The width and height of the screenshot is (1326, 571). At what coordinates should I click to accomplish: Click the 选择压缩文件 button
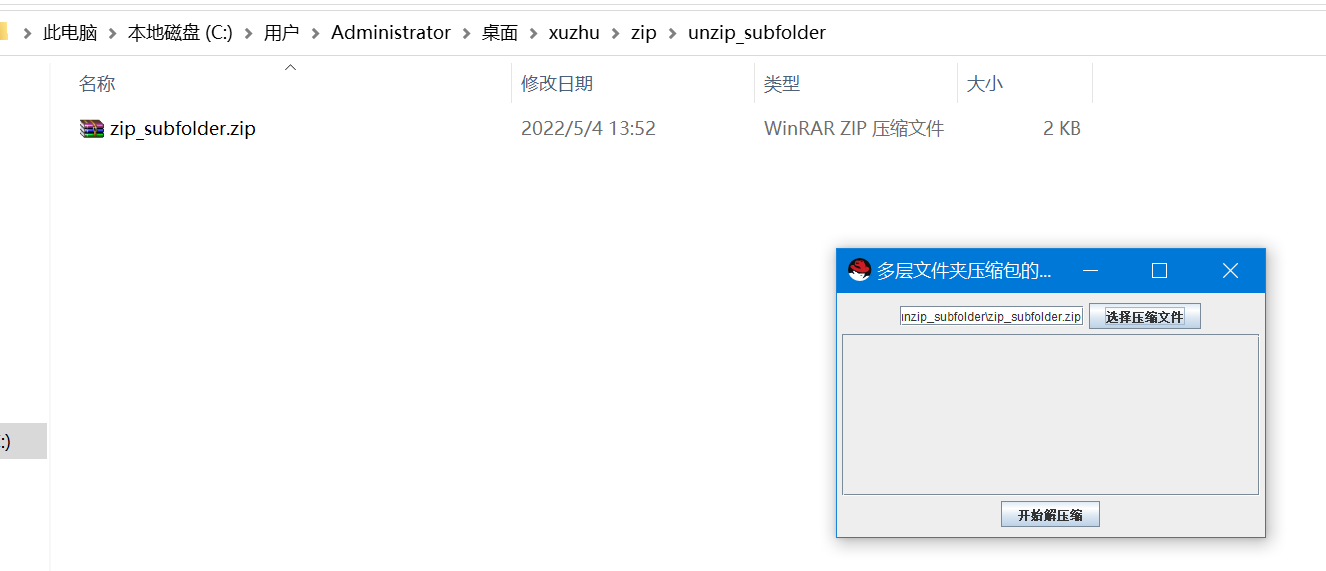click(x=1144, y=317)
